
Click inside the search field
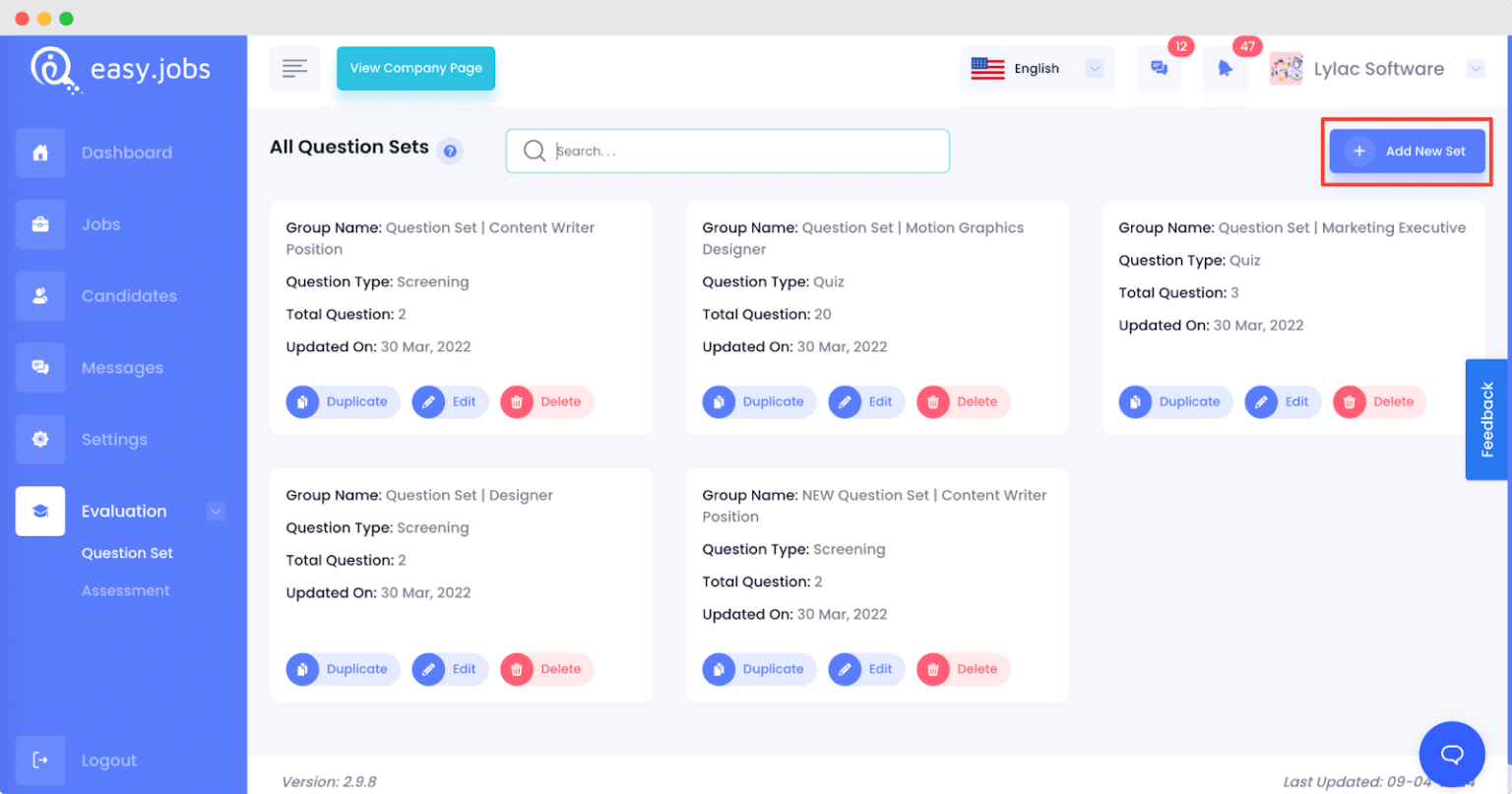tap(727, 151)
